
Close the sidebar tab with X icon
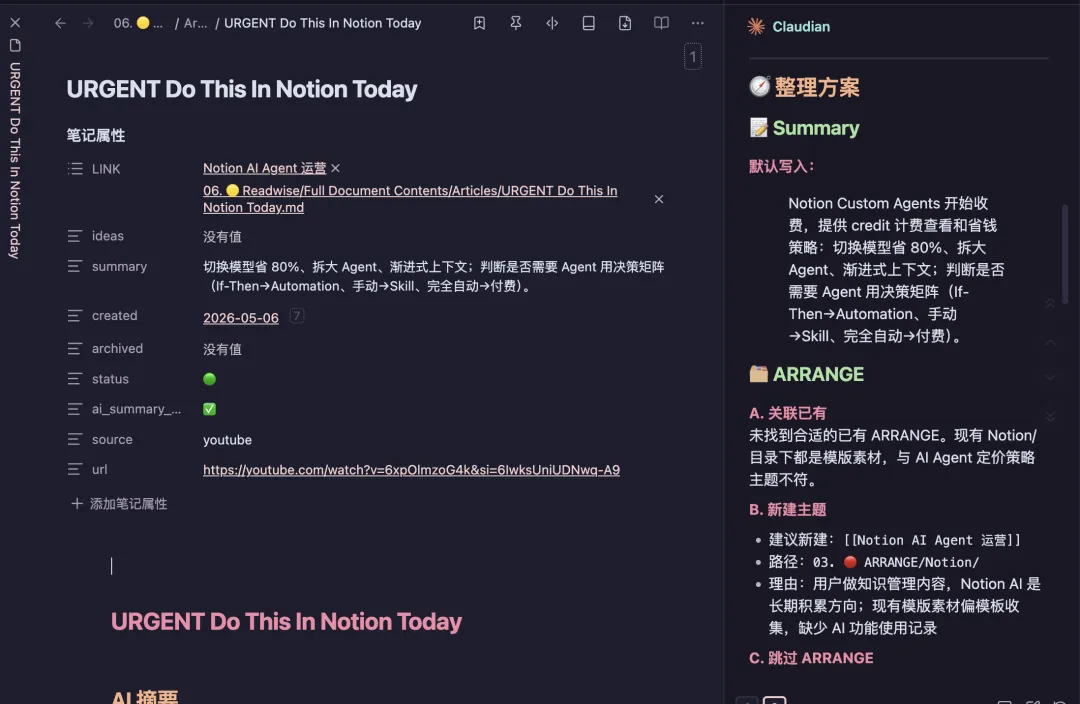pyautogui.click(x=15, y=23)
